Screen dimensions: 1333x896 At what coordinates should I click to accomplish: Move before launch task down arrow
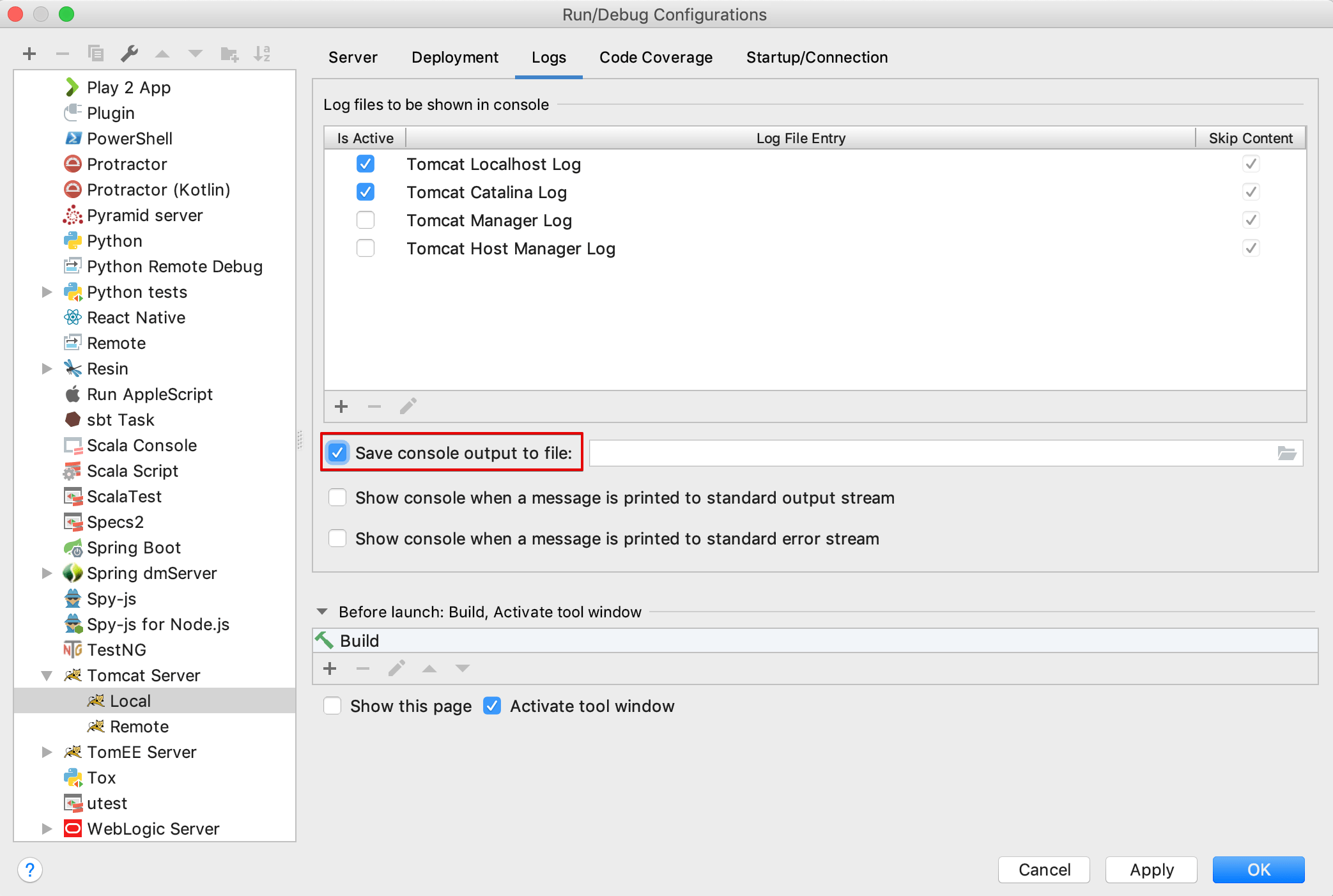(x=463, y=668)
